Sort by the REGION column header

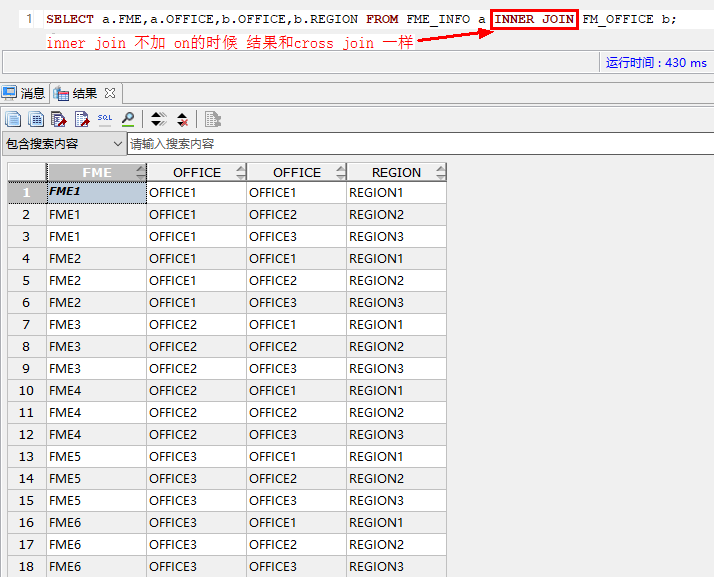[x=397, y=173]
